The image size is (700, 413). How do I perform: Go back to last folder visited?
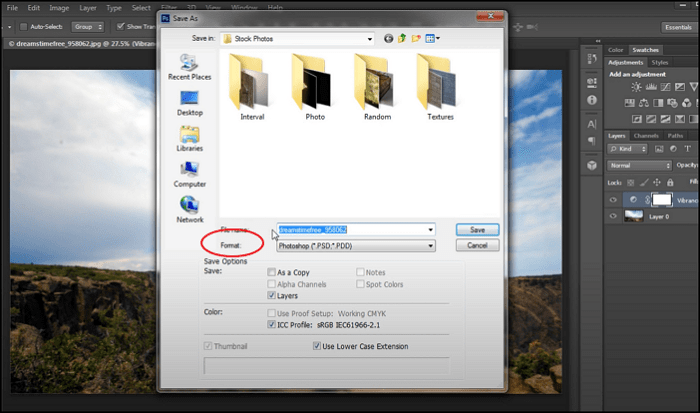[x=388, y=39]
